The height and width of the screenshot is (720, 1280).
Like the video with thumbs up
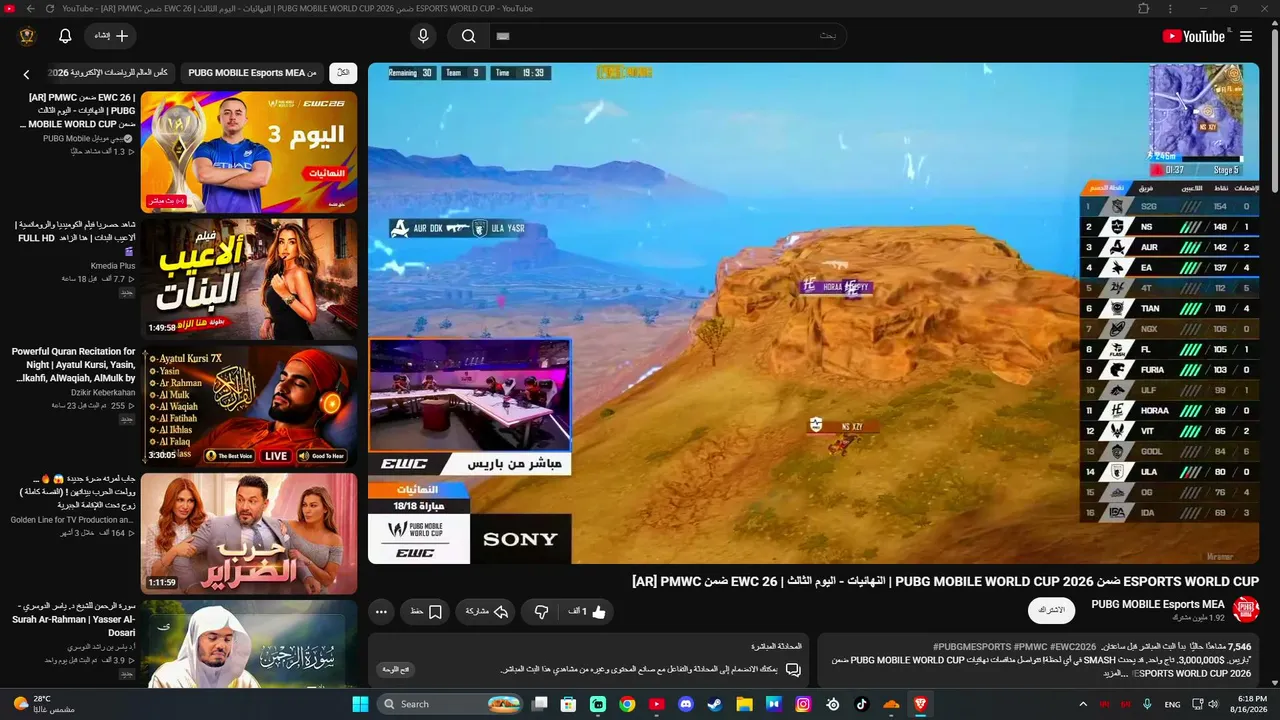click(x=588, y=611)
